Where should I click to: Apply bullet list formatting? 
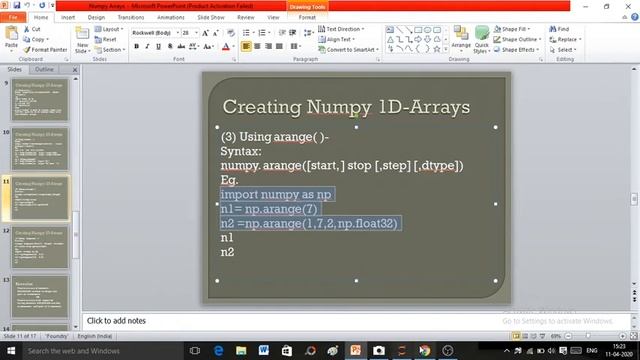tap(246, 33)
